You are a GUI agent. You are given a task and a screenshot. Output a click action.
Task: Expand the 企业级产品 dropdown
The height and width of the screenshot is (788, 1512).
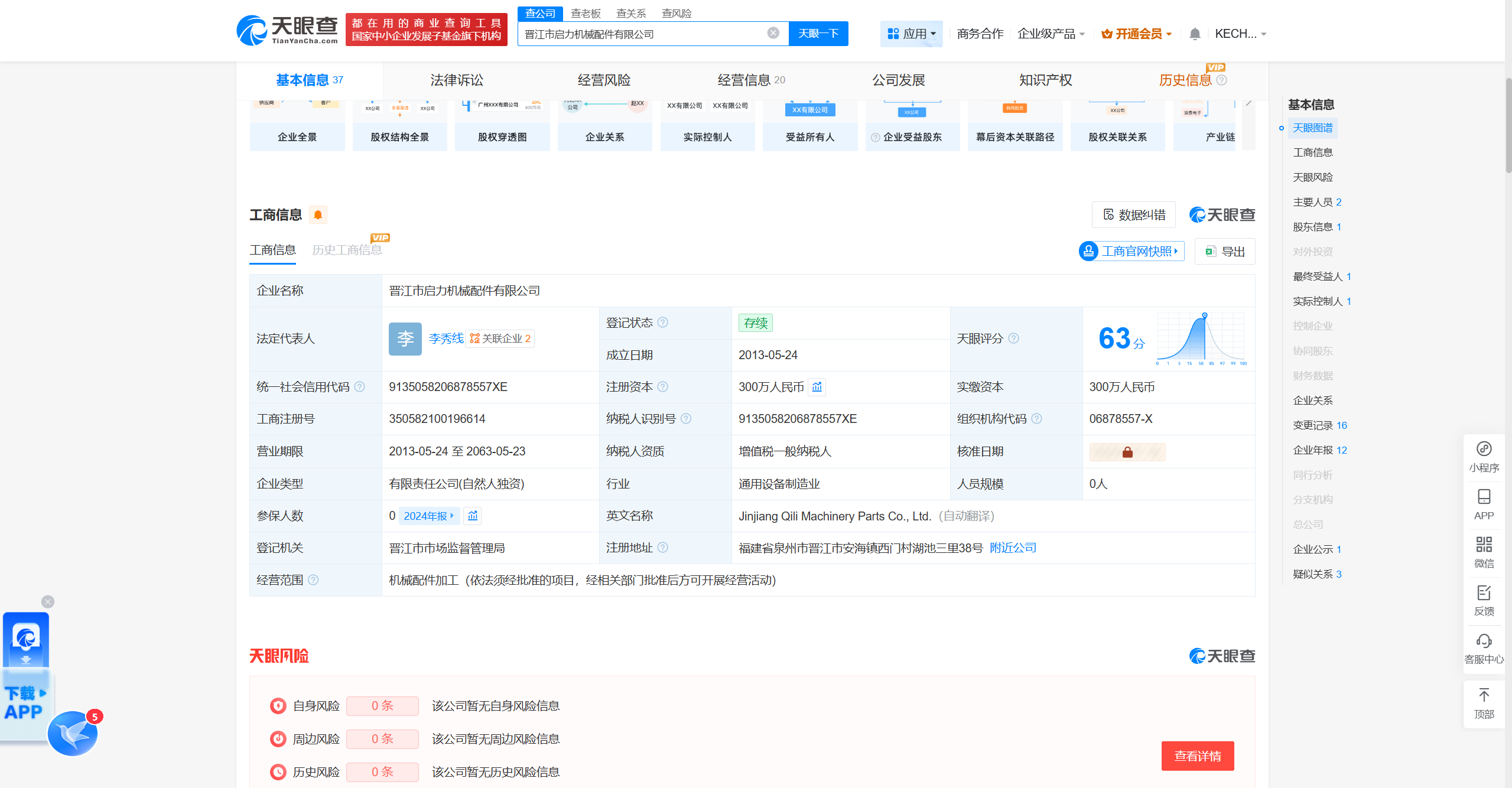[1051, 34]
